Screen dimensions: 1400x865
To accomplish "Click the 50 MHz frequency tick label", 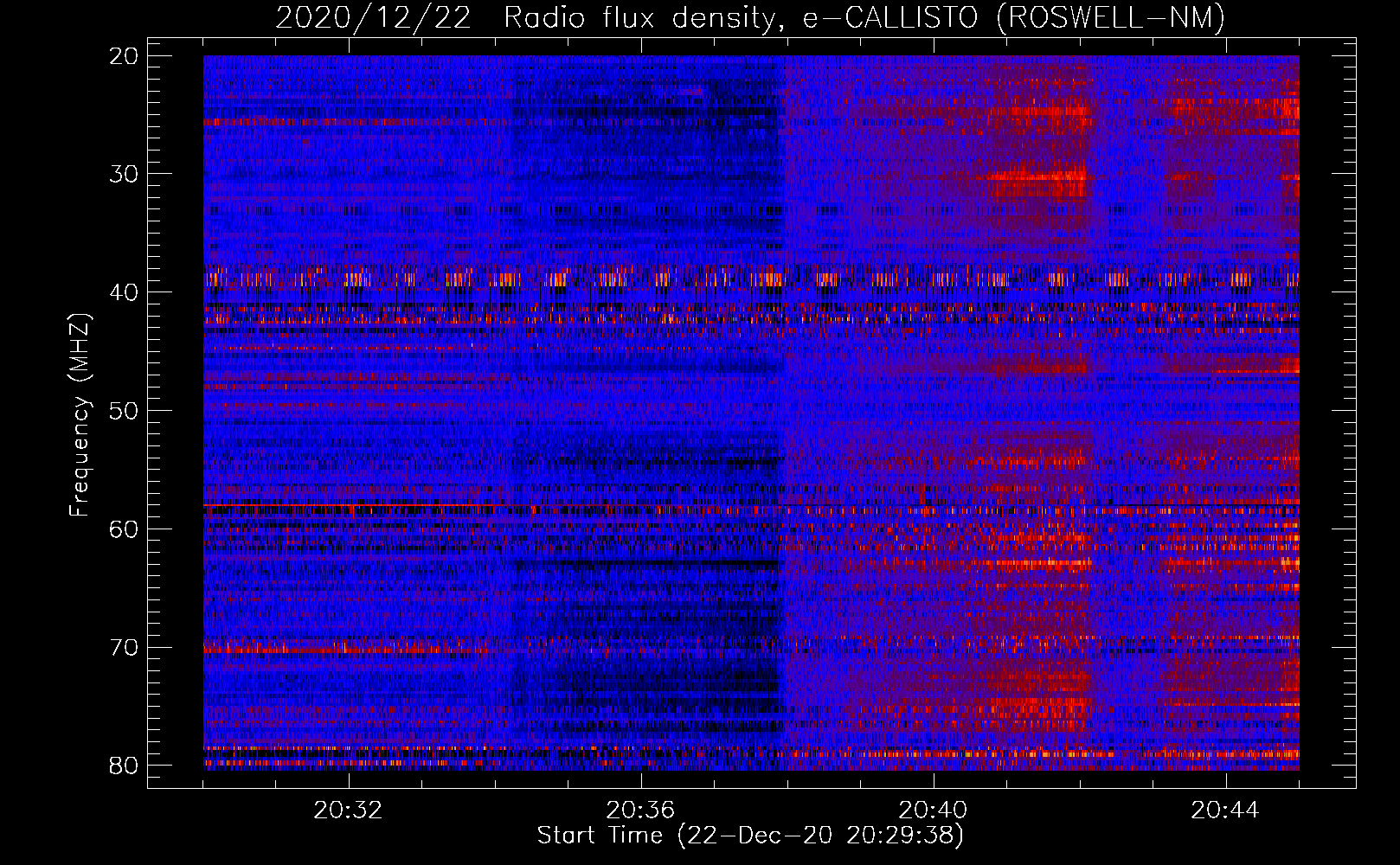I will coord(125,411).
